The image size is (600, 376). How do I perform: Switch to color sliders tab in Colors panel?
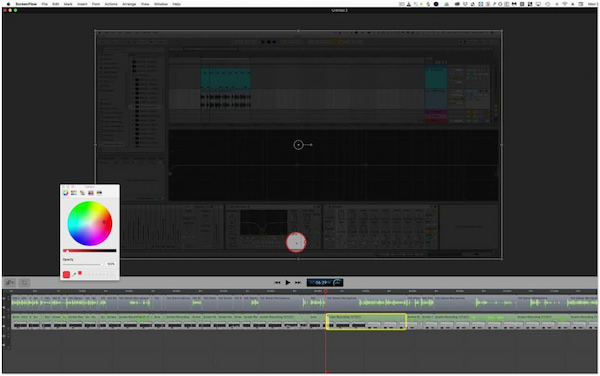(x=74, y=193)
